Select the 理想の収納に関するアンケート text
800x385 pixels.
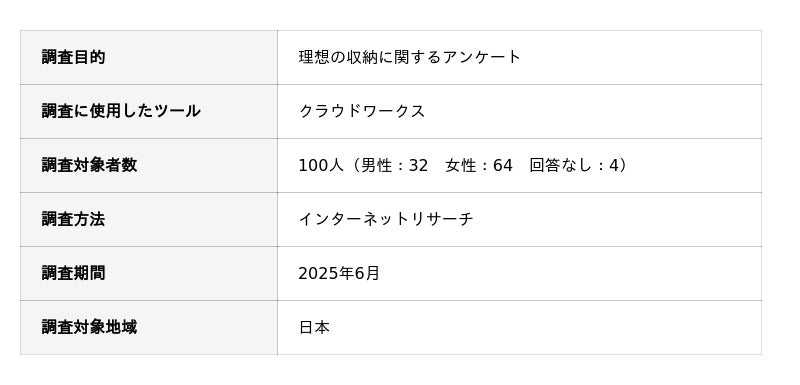[x=410, y=57]
